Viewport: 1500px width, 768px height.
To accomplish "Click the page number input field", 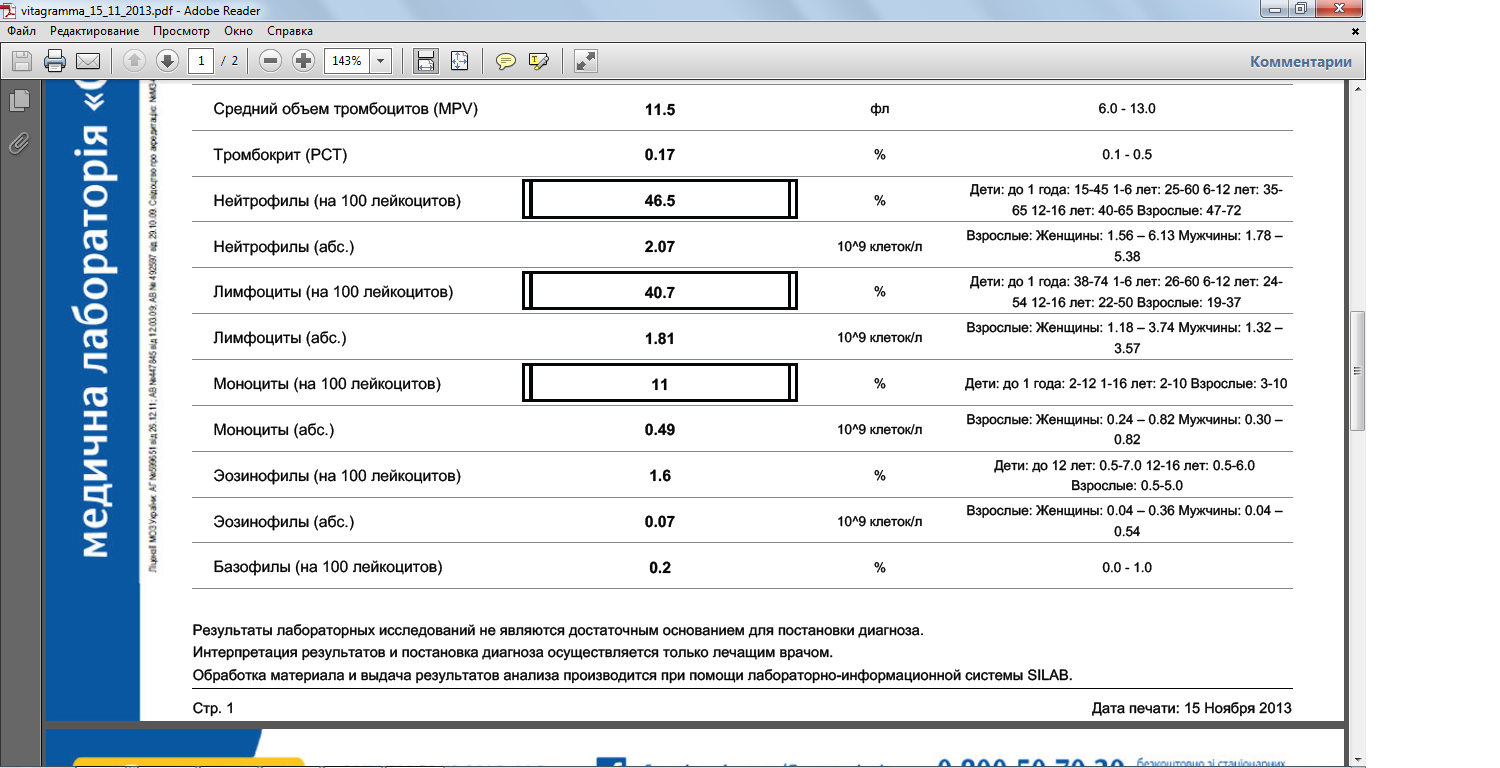I will point(202,61).
